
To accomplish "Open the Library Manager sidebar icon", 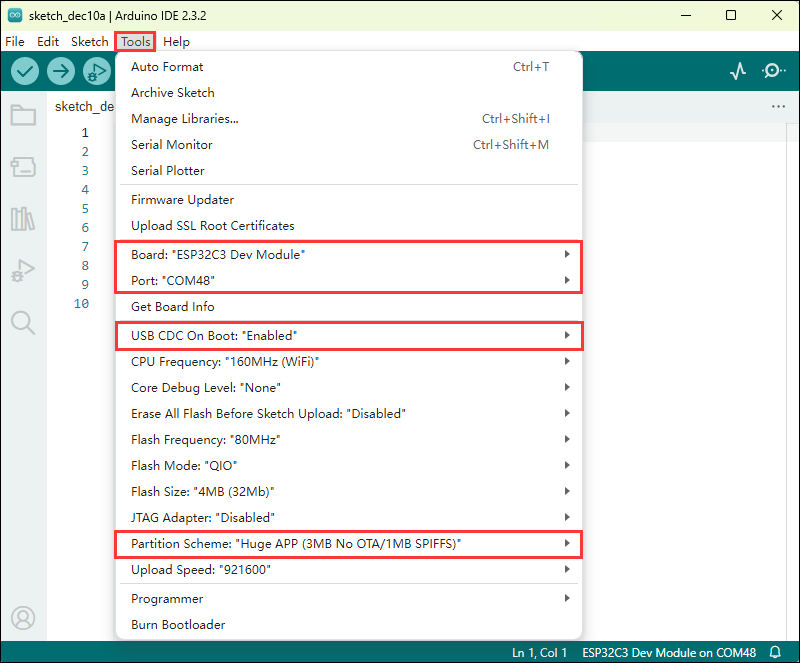I will pyautogui.click(x=23, y=219).
